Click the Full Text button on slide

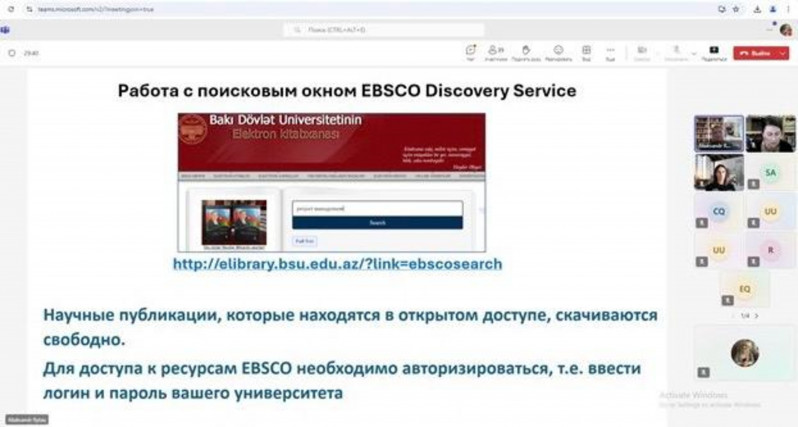click(305, 241)
